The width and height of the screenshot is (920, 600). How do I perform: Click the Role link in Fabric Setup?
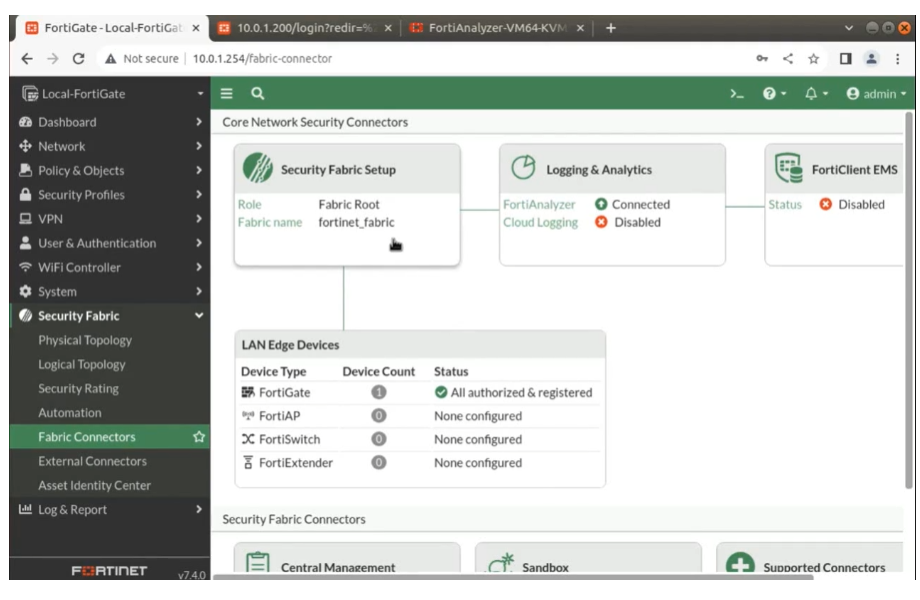coord(249,204)
